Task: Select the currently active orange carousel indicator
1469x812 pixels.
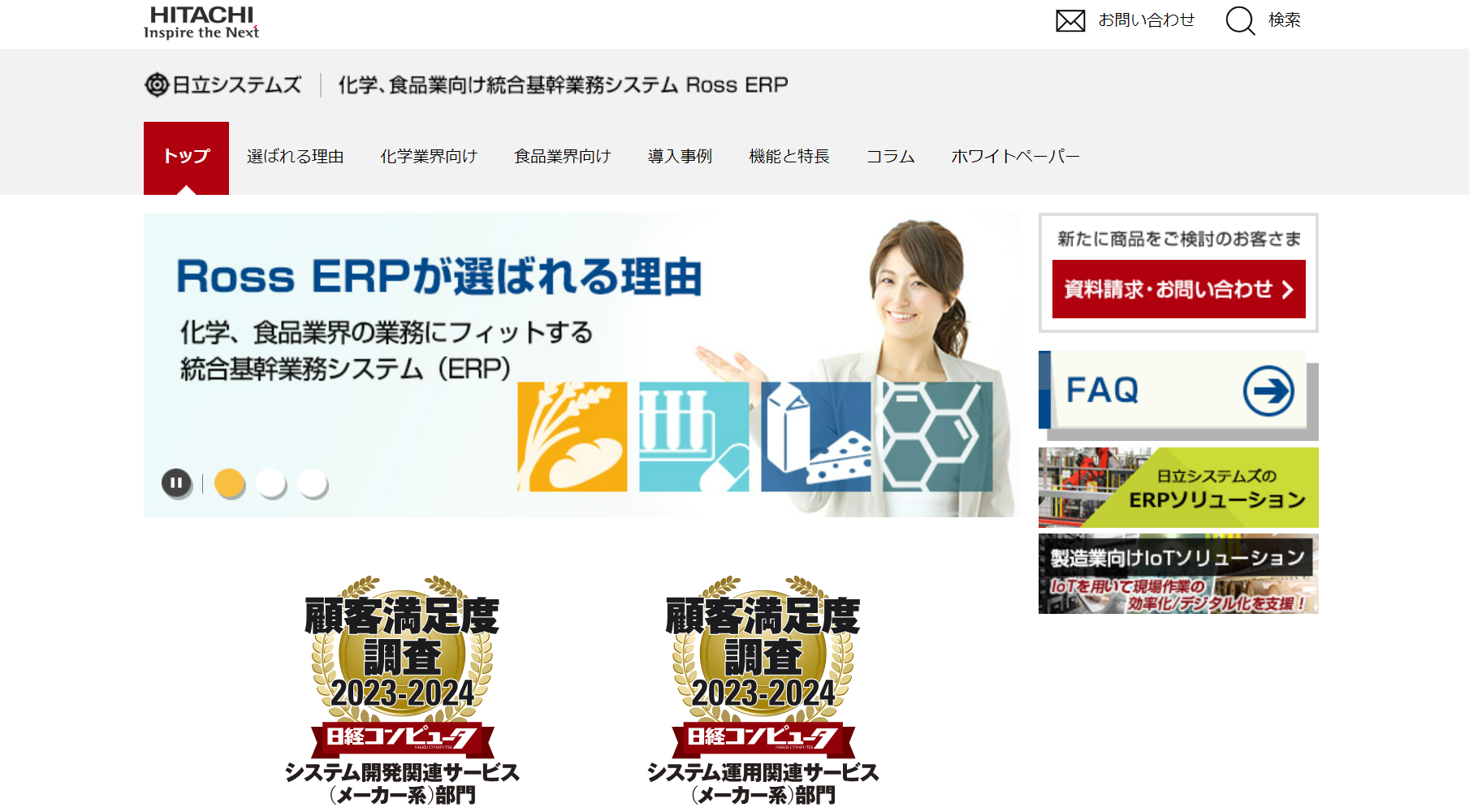Action: [x=228, y=482]
